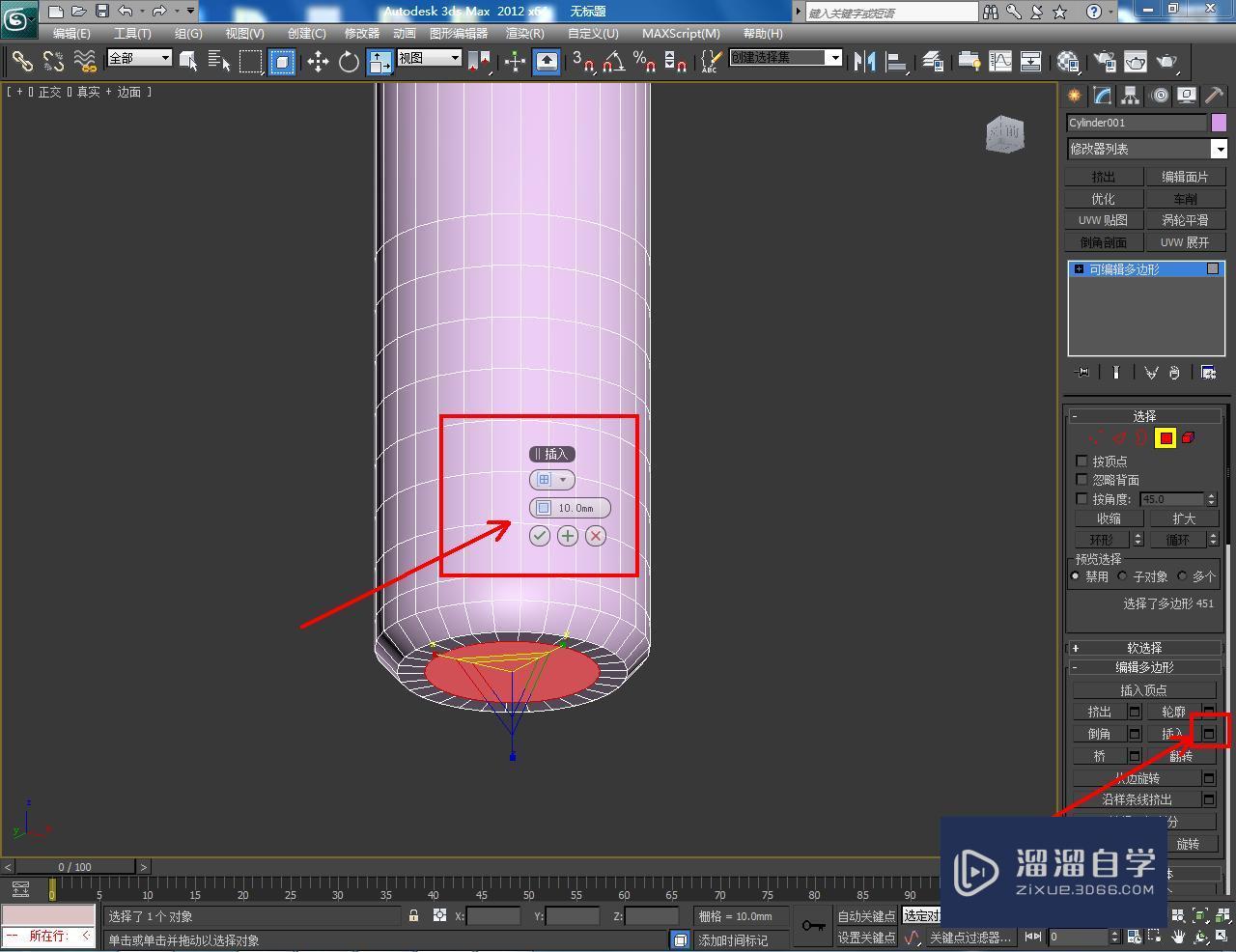Cancel Inset caddy with X button
Image resolution: width=1236 pixels, height=952 pixels.
[596, 536]
